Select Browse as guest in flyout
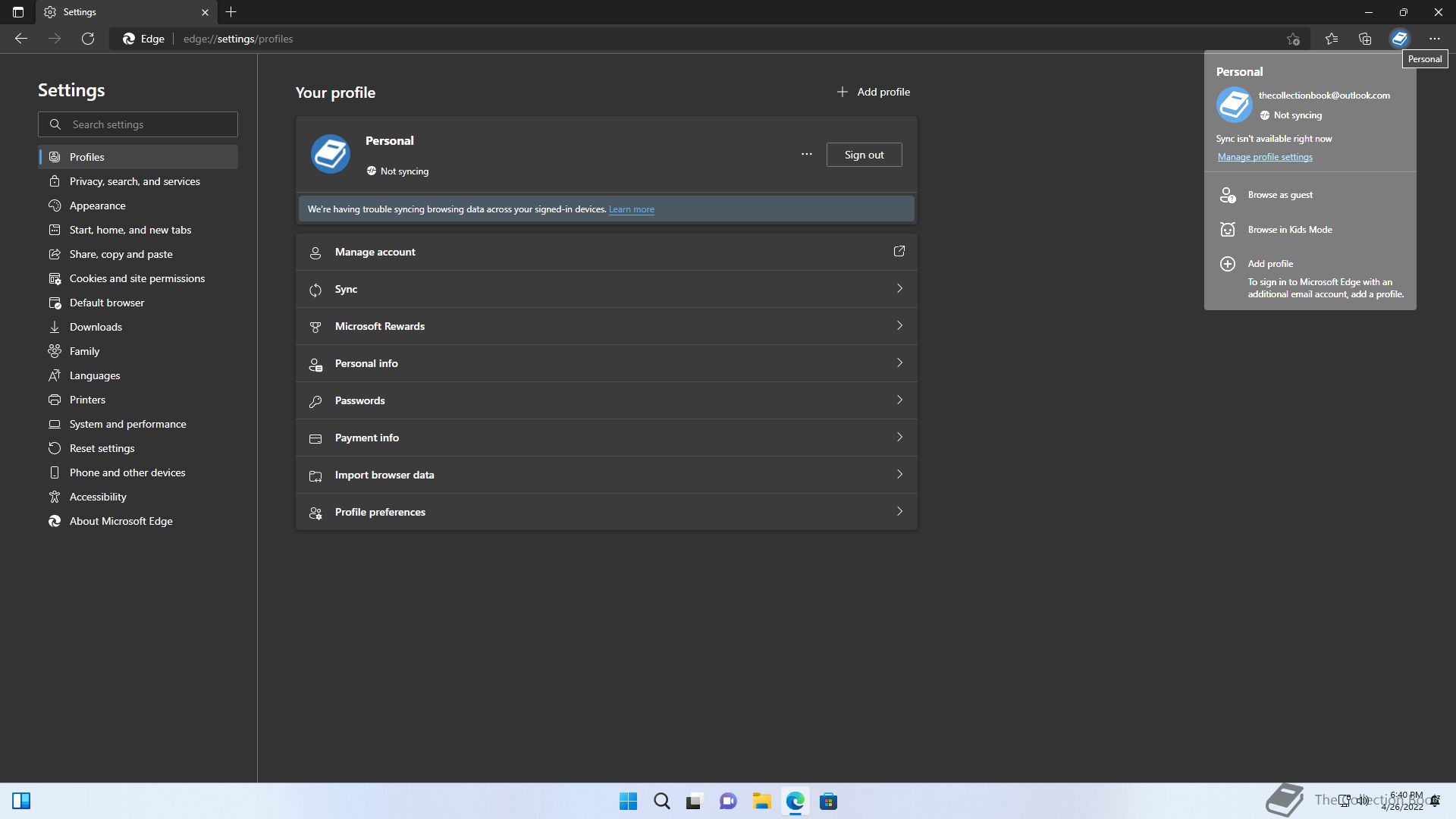This screenshot has width=1456, height=819. [x=1310, y=195]
